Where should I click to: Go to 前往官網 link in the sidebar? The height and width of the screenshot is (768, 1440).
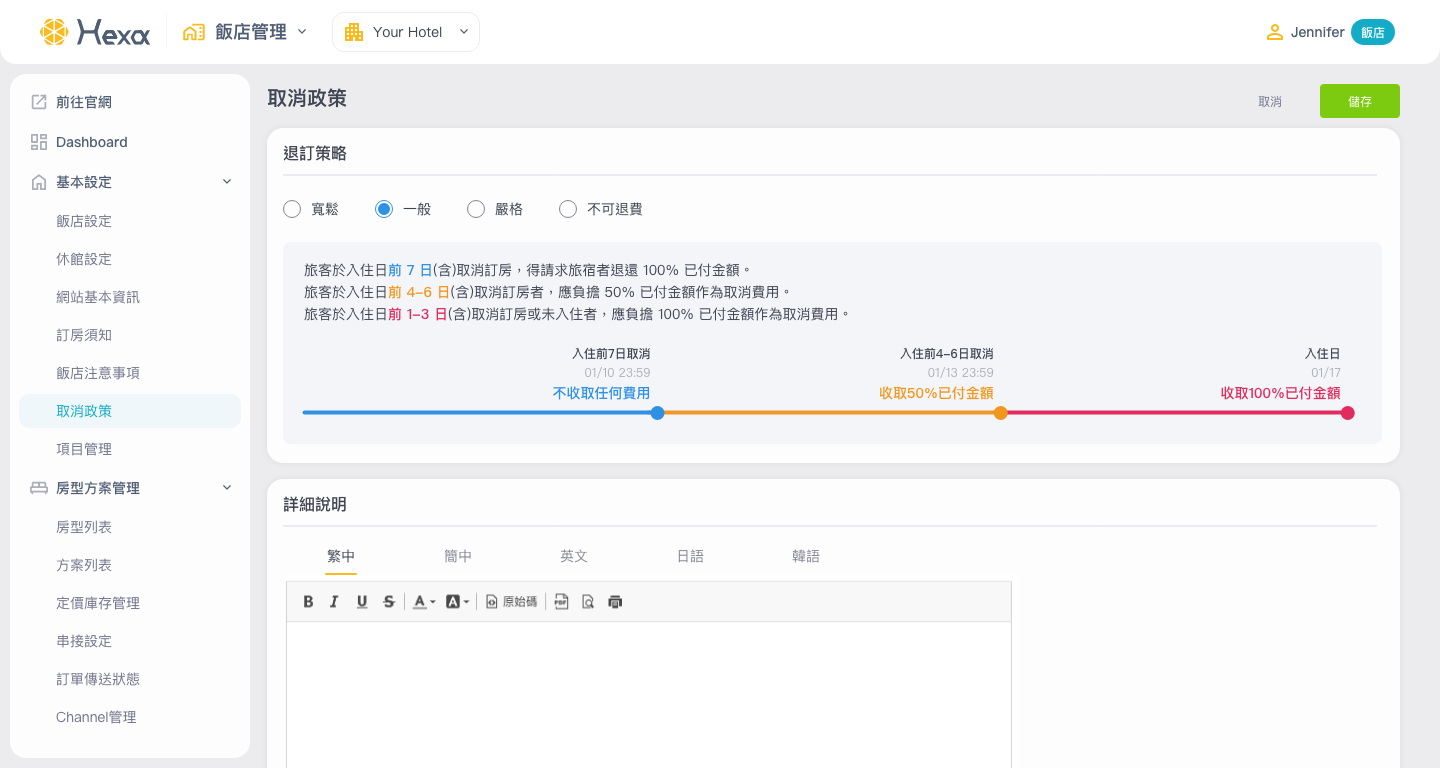click(84, 102)
